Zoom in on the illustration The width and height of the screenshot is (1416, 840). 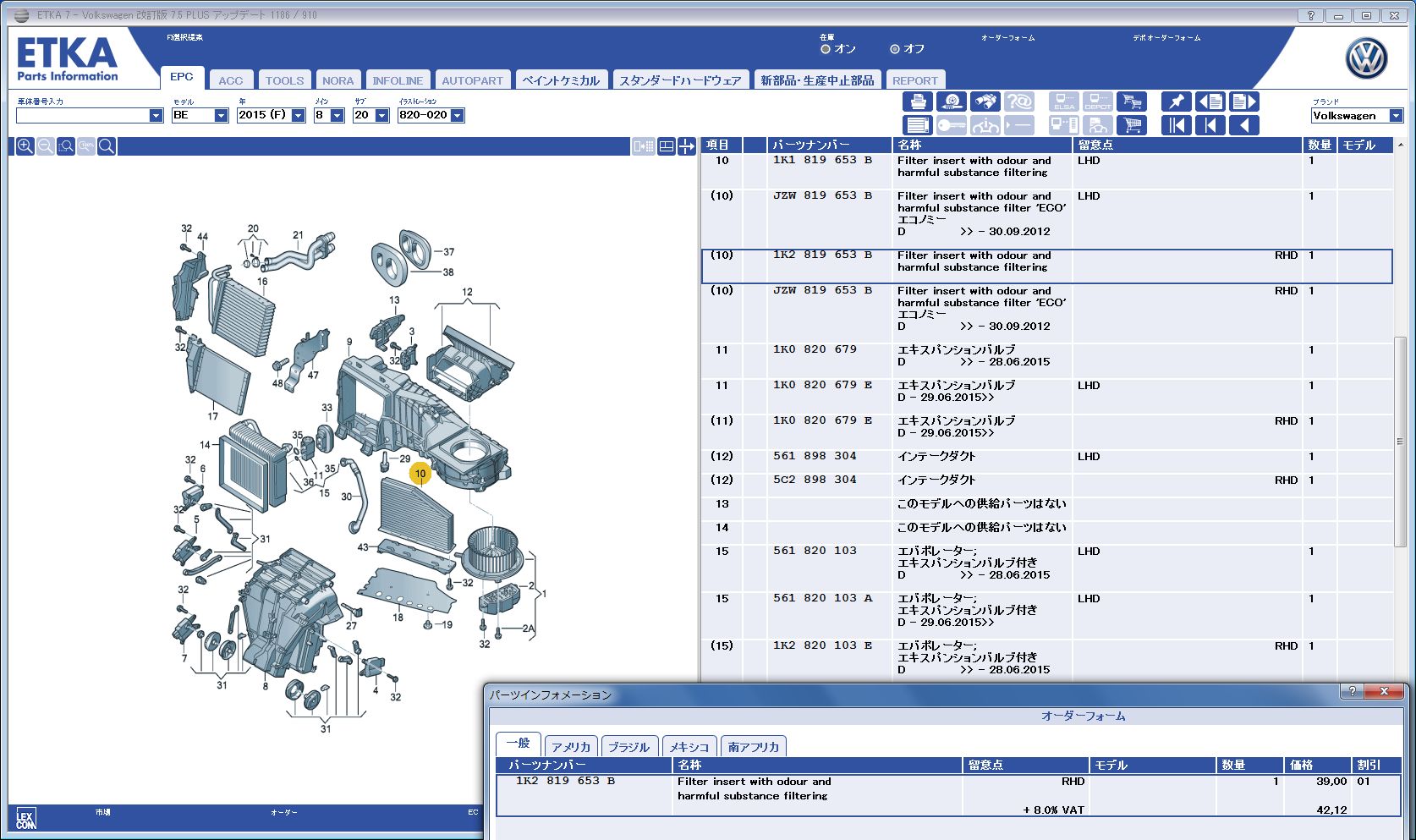coord(25,146)
